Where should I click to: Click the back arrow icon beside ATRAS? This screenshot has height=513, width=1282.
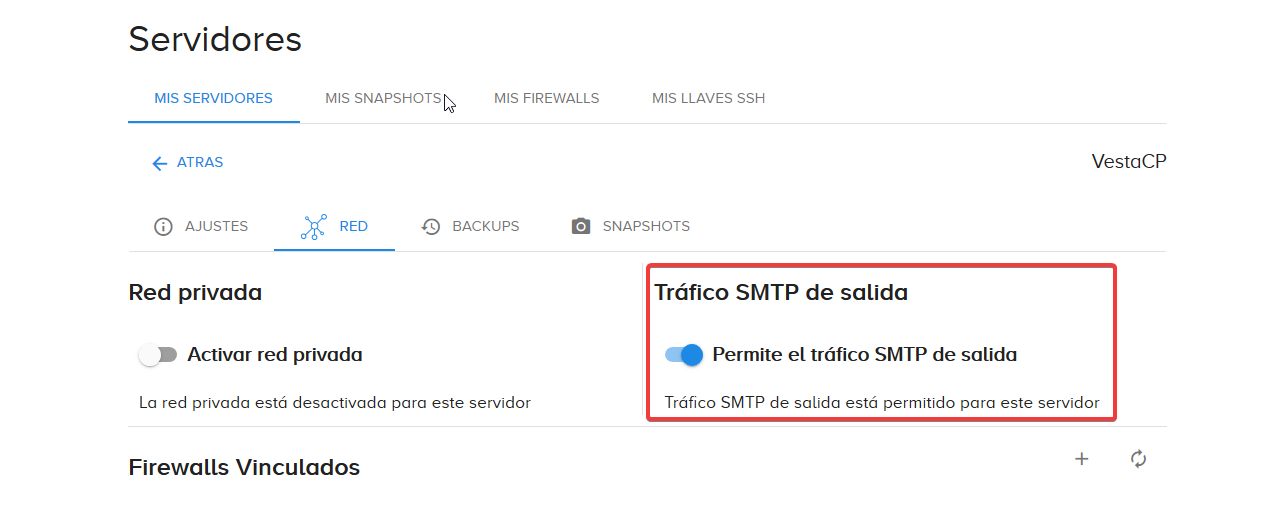tap(159, 163)
